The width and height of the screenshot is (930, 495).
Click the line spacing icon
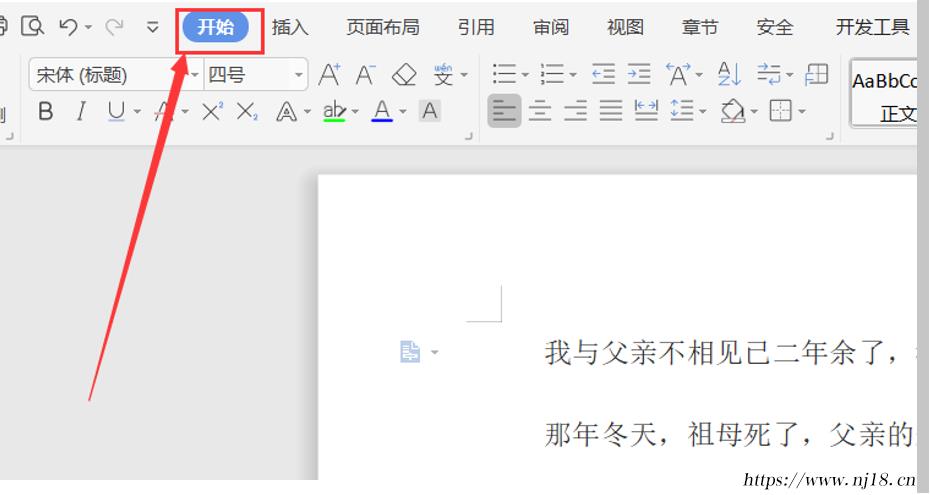coord(681,111)
